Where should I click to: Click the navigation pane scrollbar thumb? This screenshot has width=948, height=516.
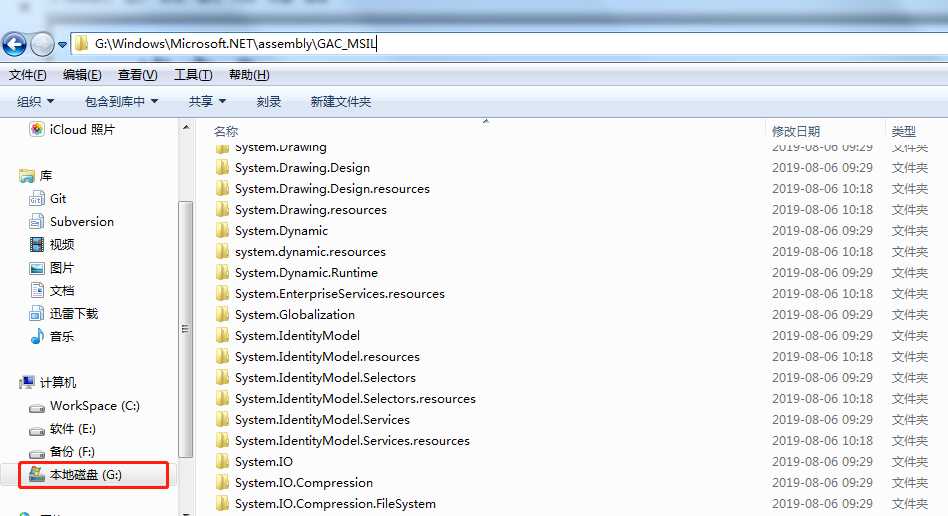[x=186, y=328]
